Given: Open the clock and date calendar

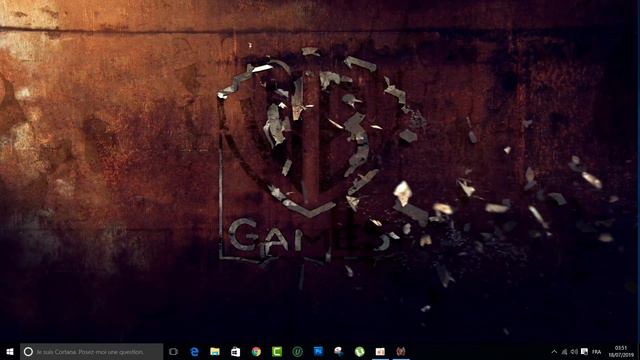Looking at the screenshot, I should [x=621, y=351].
